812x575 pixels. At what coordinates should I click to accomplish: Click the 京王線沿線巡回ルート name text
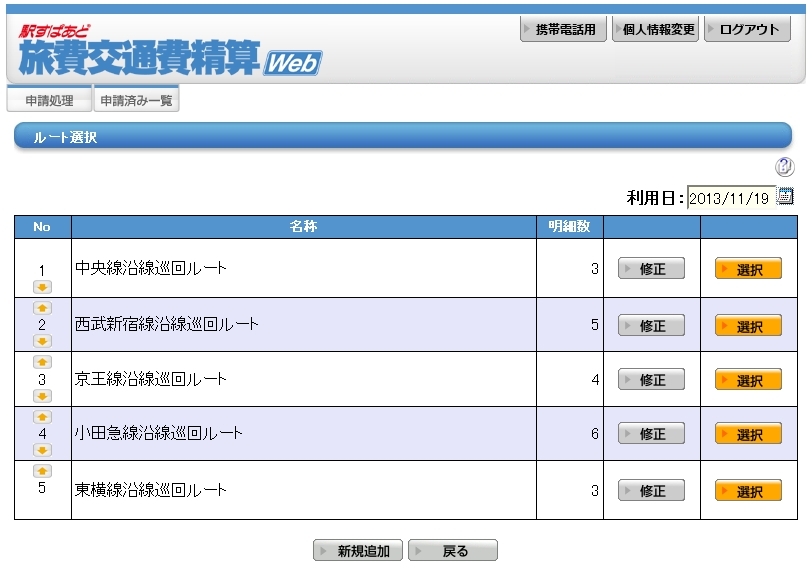(x=151, y=379)
